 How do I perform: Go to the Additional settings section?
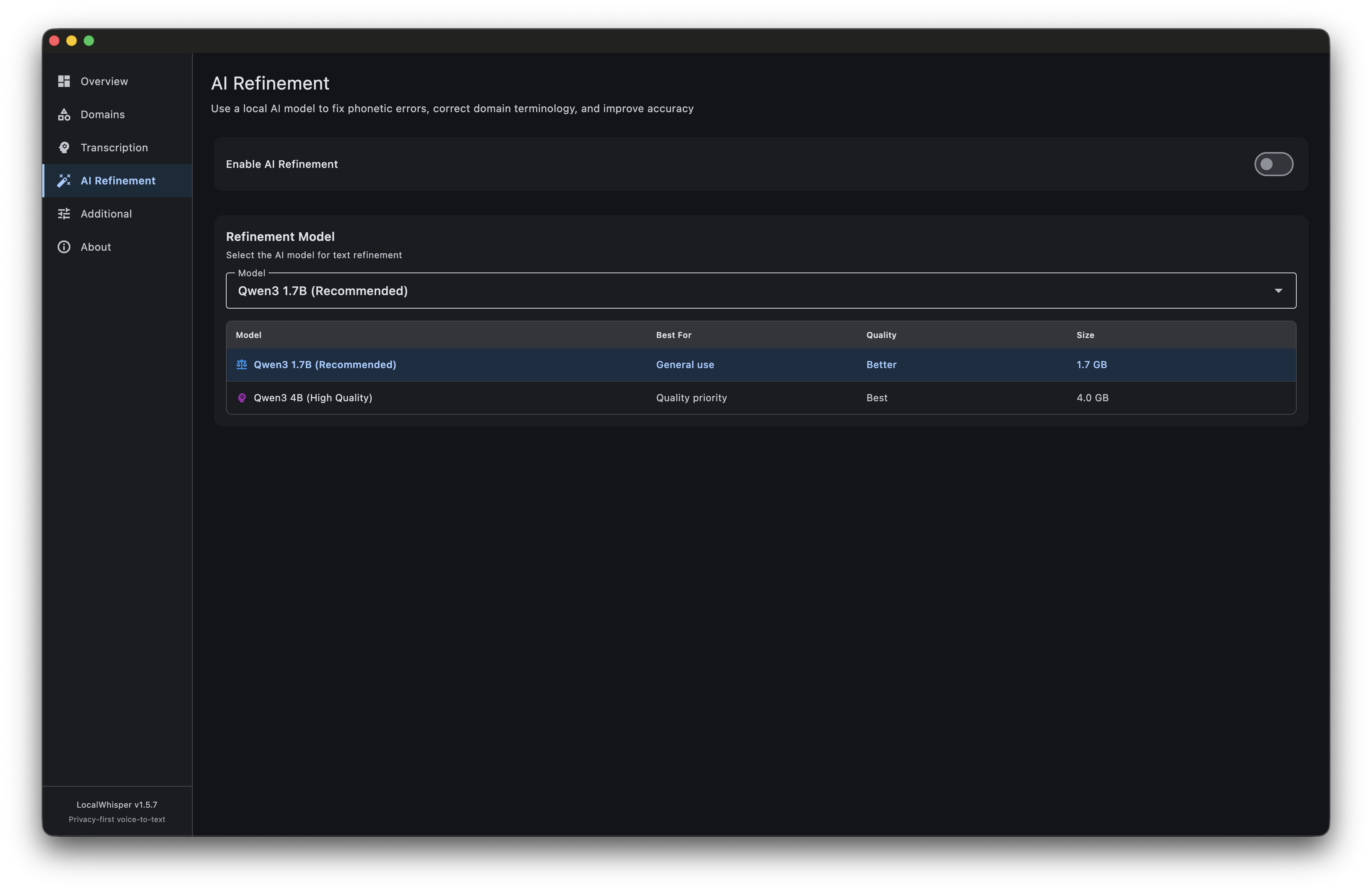(x=106, y=213)
